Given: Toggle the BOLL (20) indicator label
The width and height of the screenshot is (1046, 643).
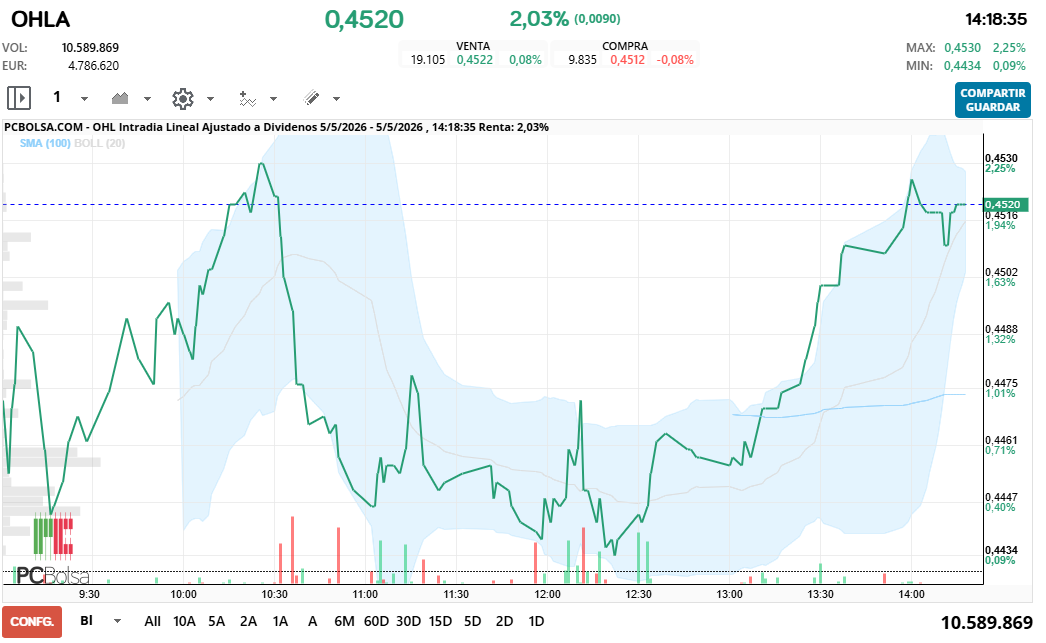Looking at the screenshot, I should [x=99, y=143].
